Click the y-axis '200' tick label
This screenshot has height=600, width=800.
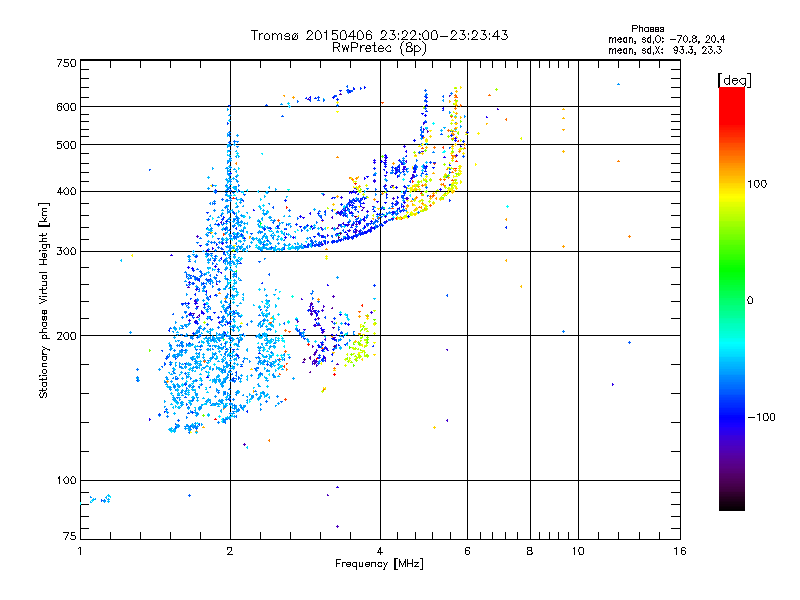[66, 336]
